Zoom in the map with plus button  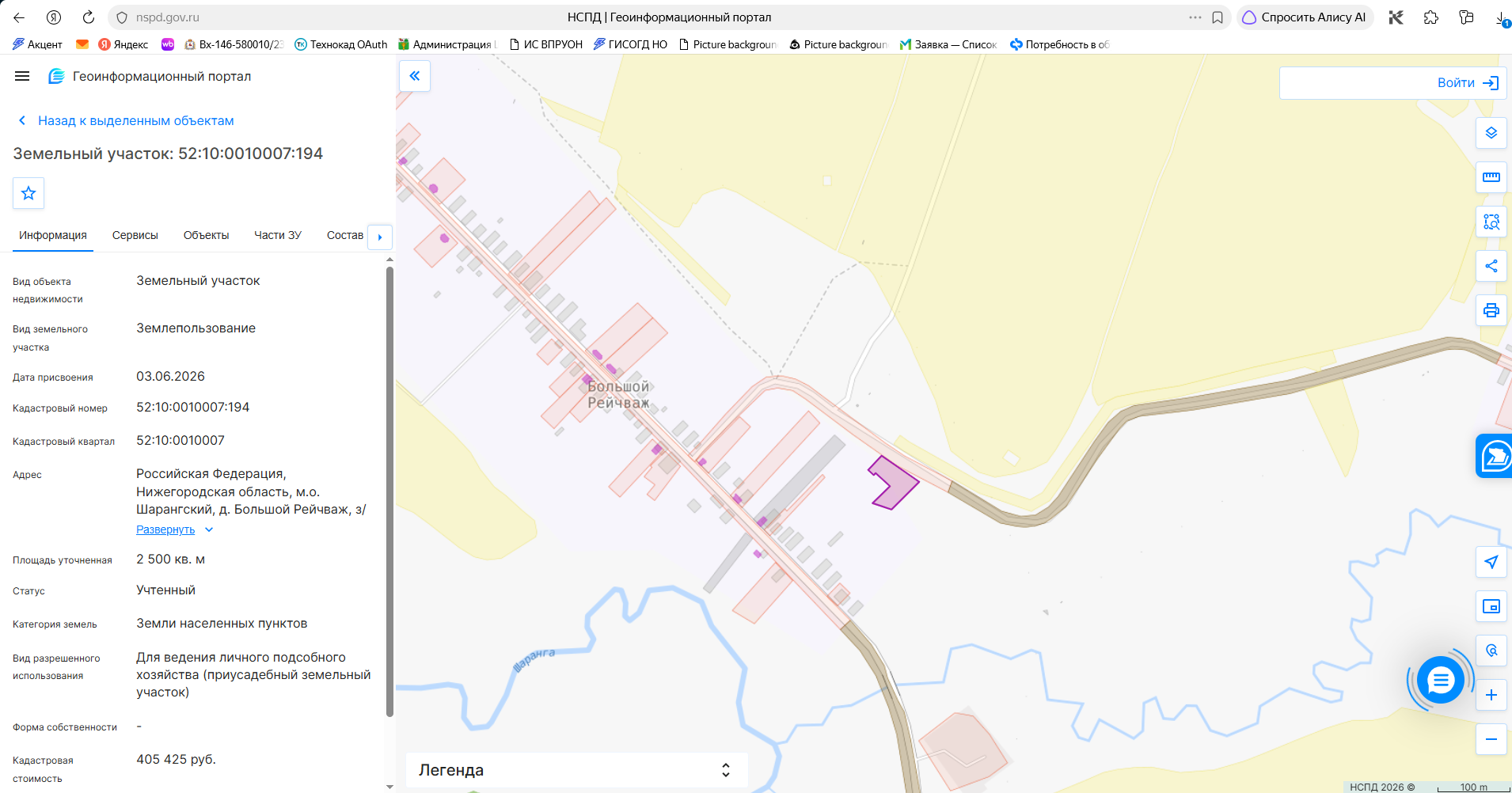1491,695
